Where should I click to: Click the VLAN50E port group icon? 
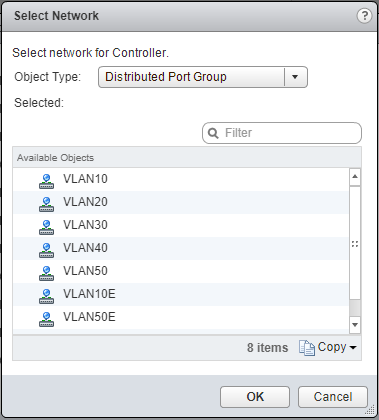point(46,318)
